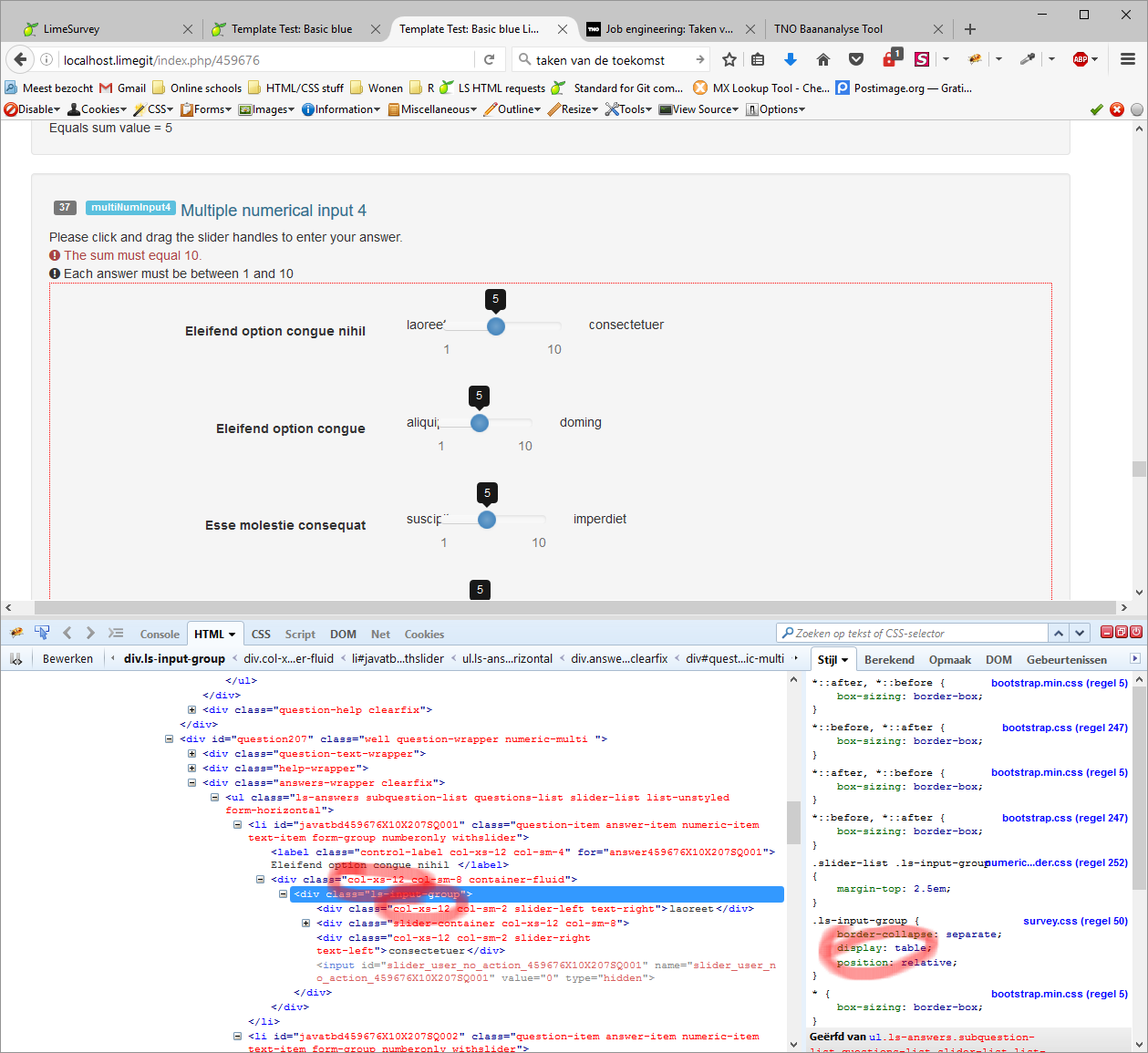Click the slider handle for Esse molestie consequat
Image resolution: width=1148 pixels, height=1053 pixels.
pos(487,520)
